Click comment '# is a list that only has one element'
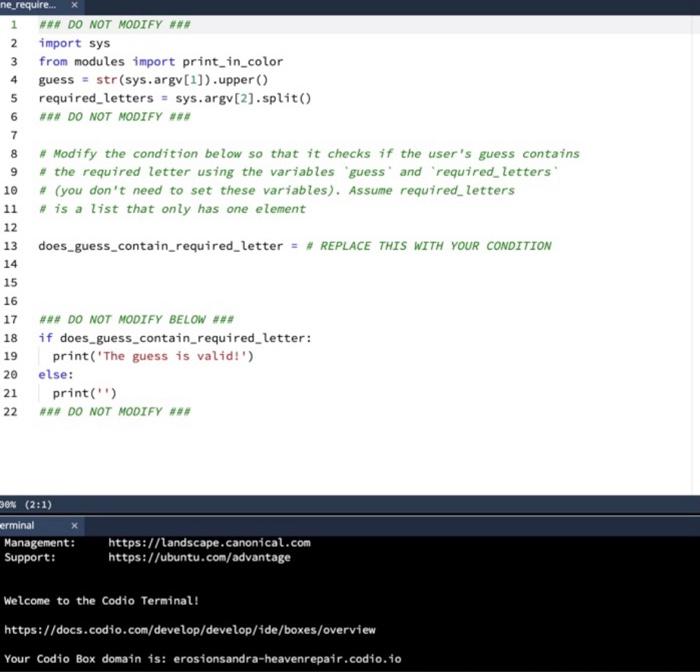This screenshot has width=700, height=672. (172, 209)
